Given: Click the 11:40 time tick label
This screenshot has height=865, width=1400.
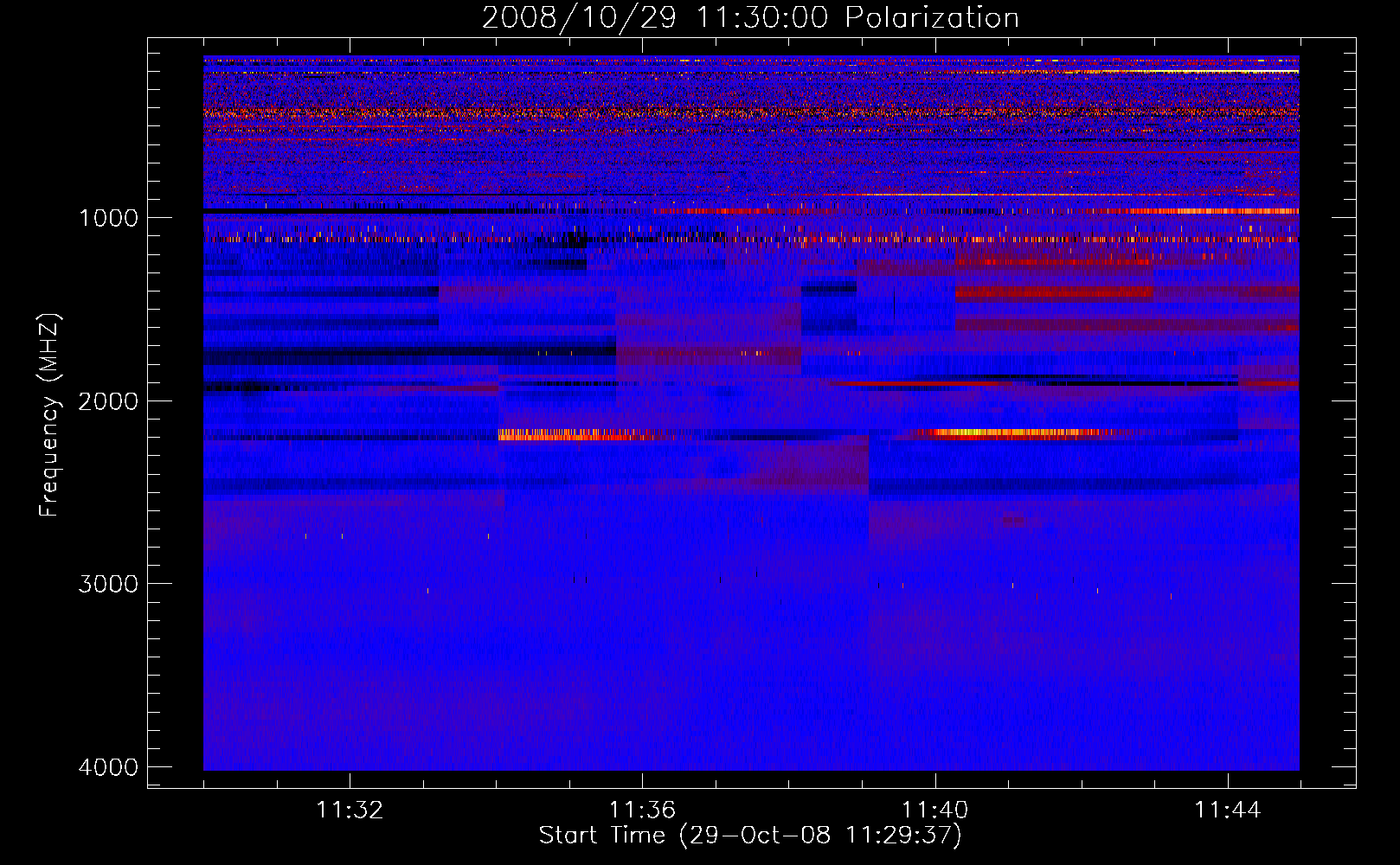Looking at the screenshot, I should 934,811.
